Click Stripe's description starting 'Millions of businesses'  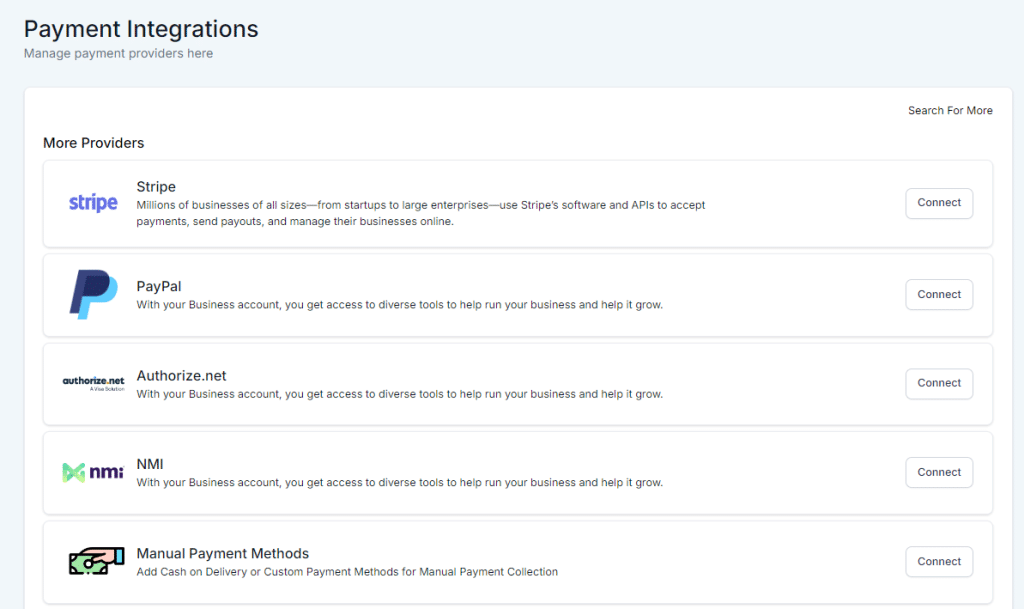(421, 213)
